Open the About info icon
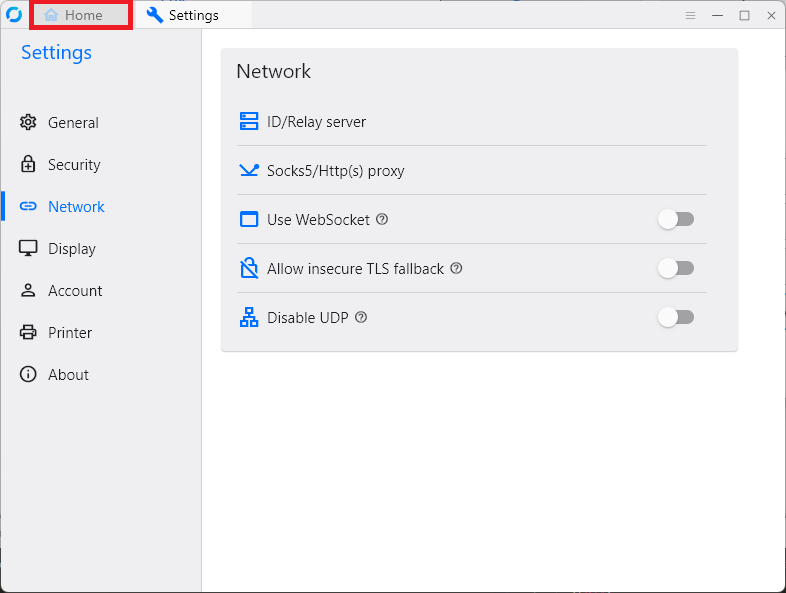Viewport: 786px width, 593px height. coord(28,375)
